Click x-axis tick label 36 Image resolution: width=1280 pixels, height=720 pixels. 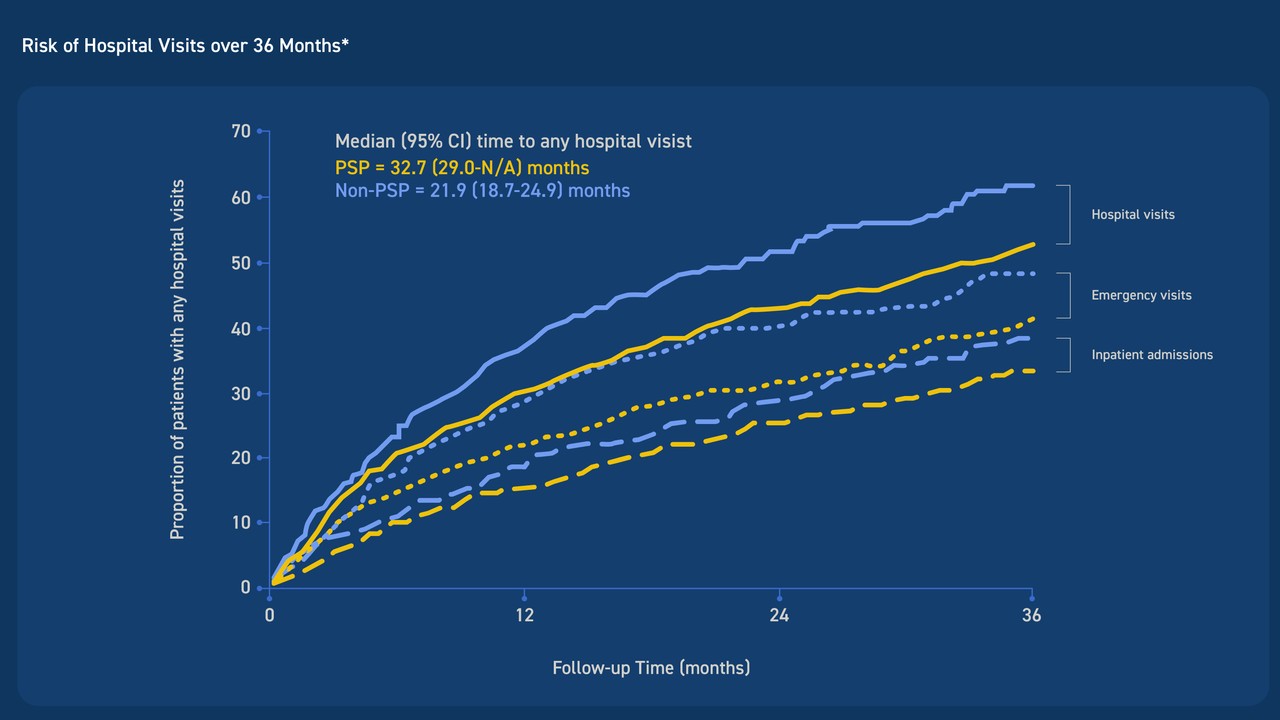[x=1031, y=616]
